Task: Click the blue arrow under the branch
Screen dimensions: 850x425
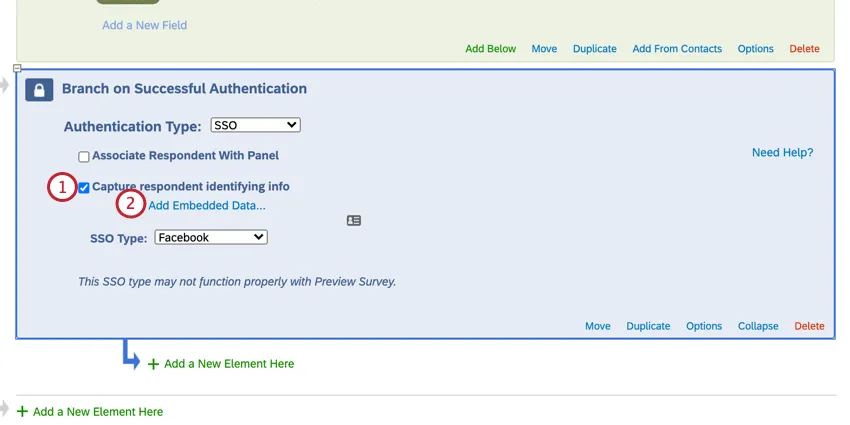Action: pos(130,356)
